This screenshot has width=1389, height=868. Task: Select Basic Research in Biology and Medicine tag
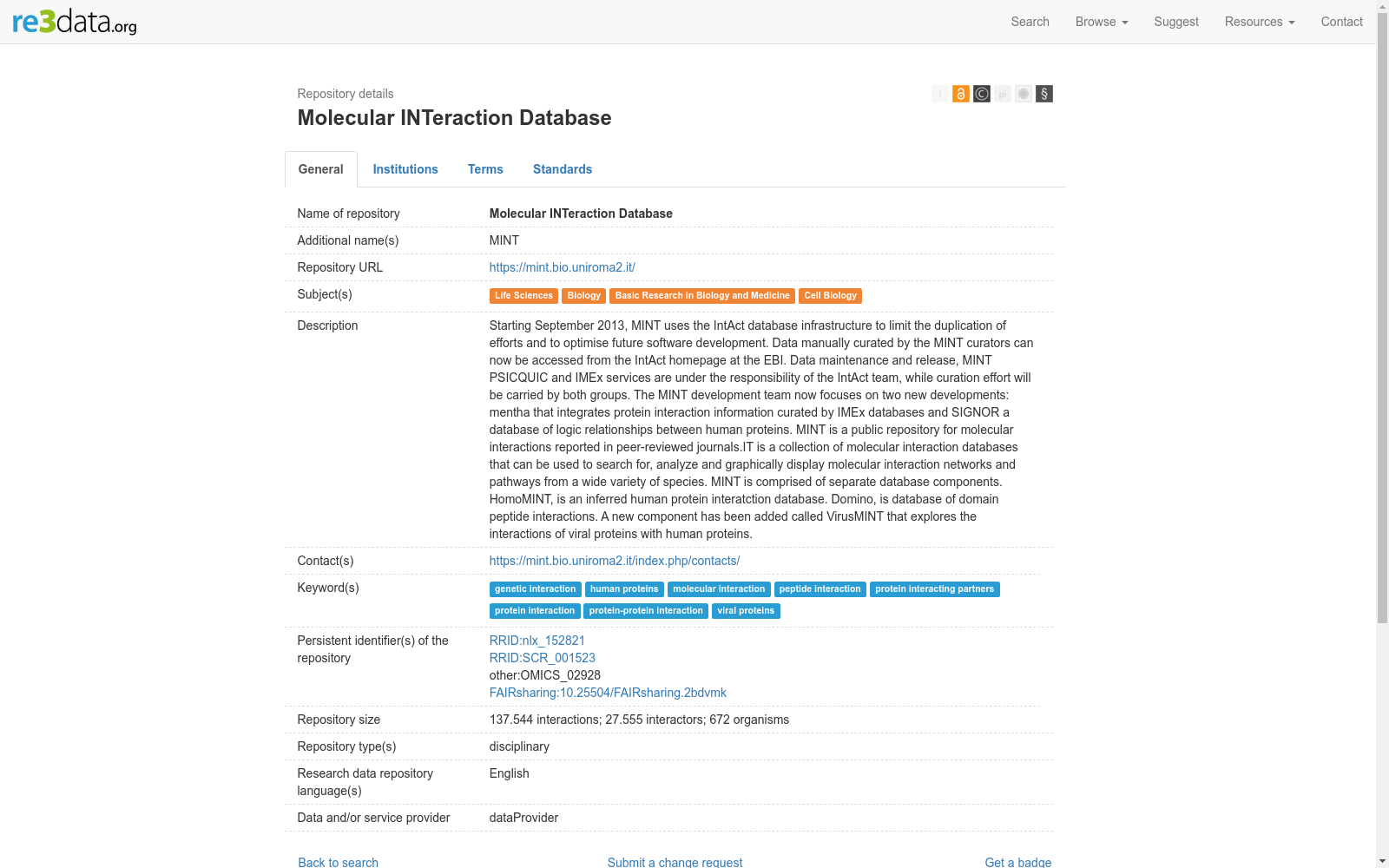coord(702,296)
